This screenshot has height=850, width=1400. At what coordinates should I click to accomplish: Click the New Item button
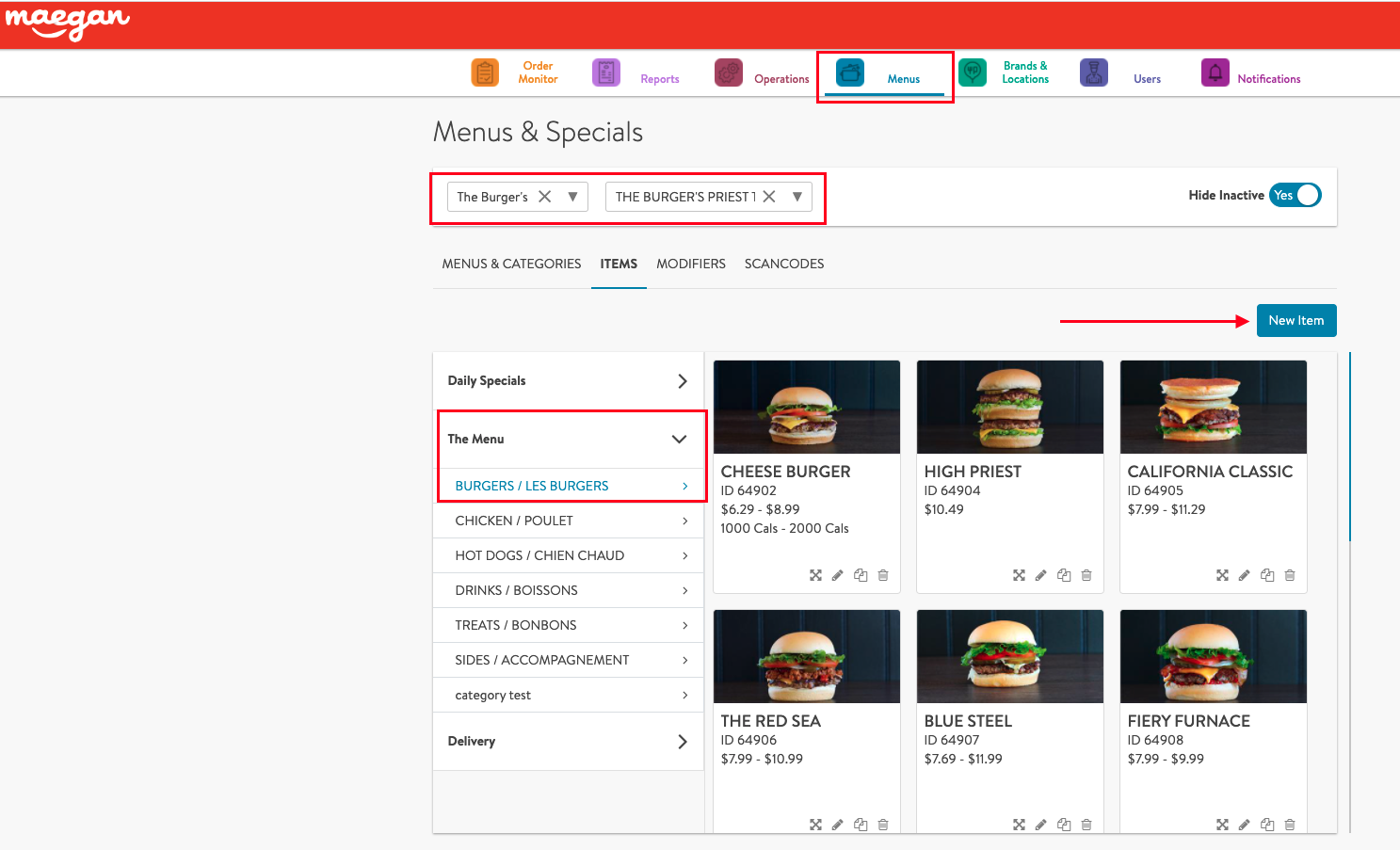coord(1295,320)
